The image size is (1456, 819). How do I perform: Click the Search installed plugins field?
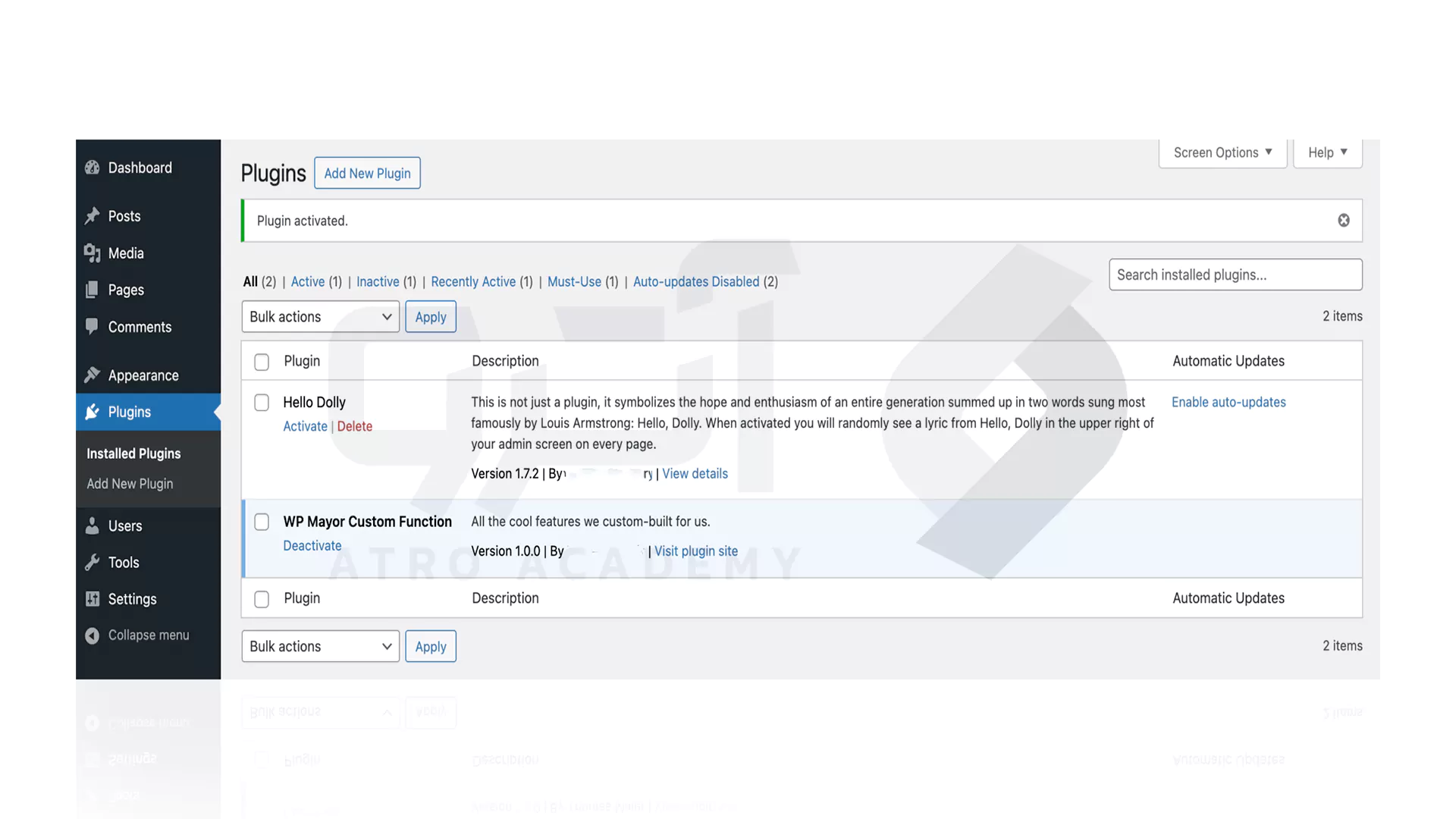(1234, 274)
